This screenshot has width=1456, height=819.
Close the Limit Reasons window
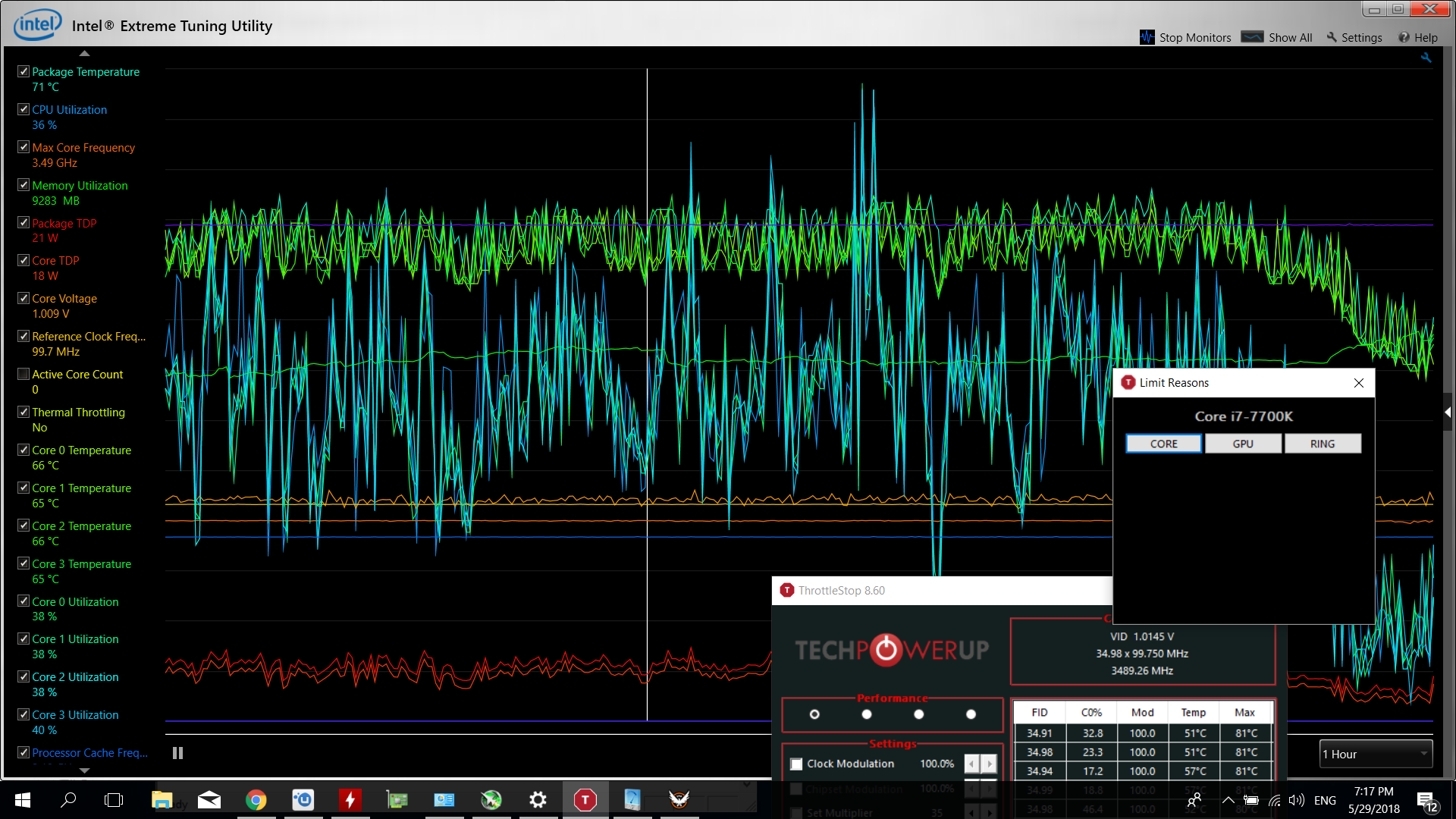tap(1358, 383)
